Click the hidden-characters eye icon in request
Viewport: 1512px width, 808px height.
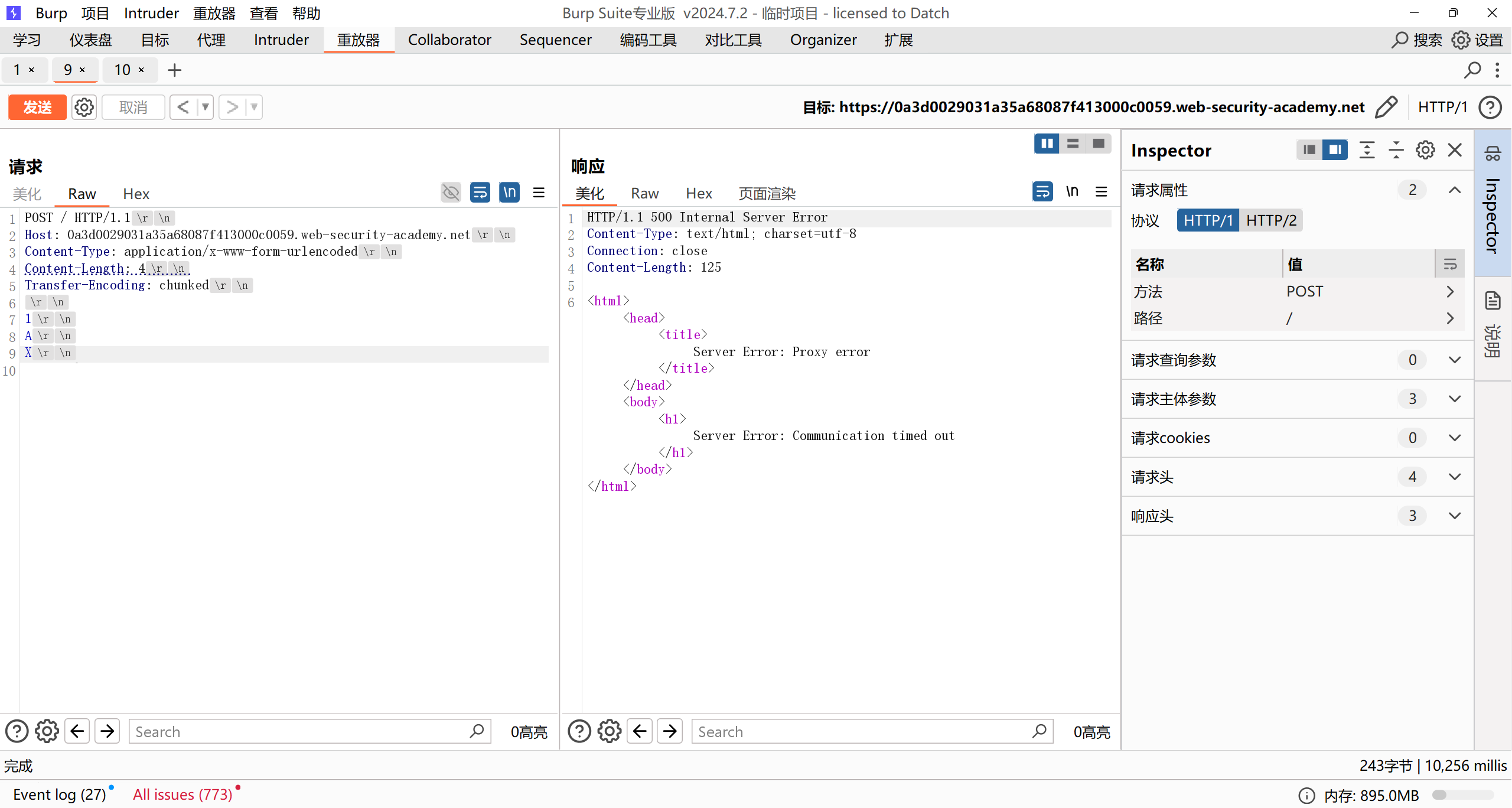tap(451, 193)
